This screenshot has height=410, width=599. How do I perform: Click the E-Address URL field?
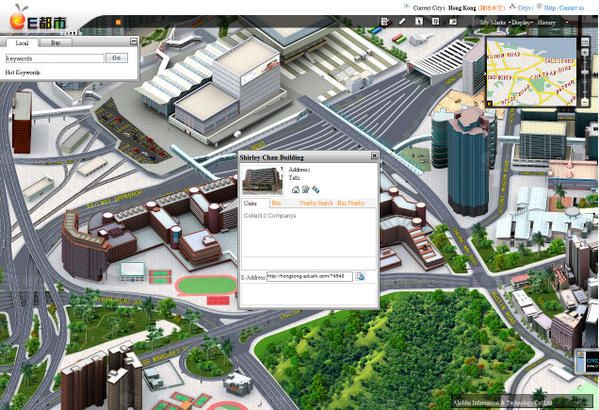309,276
